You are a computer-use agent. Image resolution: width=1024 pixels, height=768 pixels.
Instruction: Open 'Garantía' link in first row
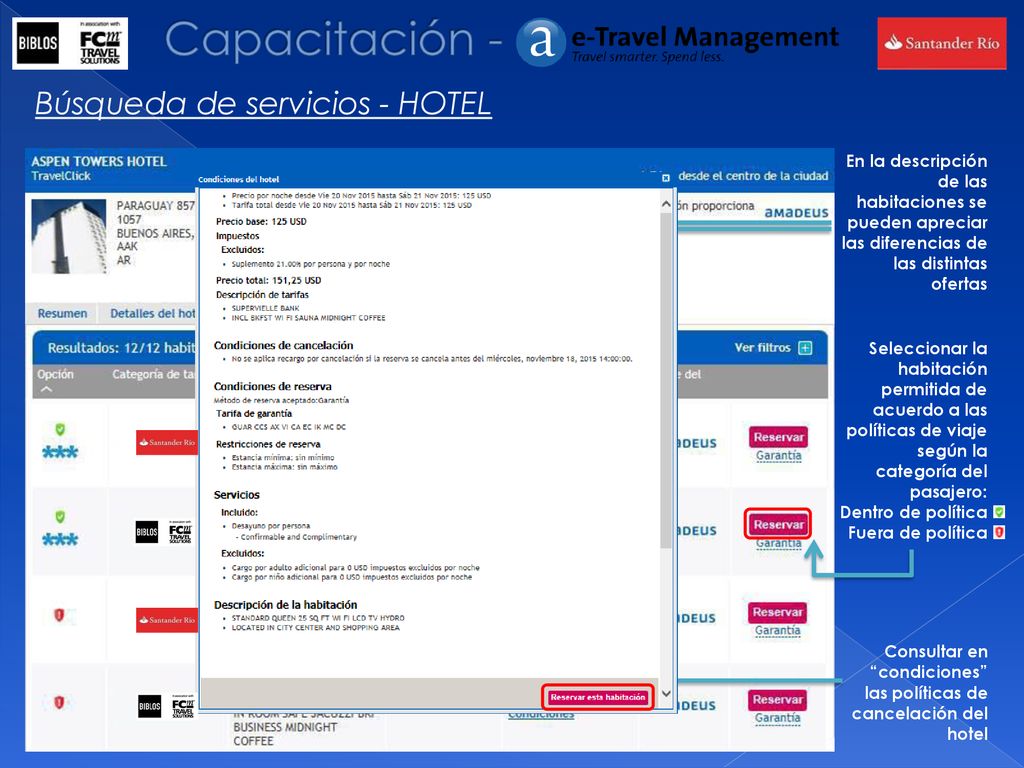coord(778,456)
